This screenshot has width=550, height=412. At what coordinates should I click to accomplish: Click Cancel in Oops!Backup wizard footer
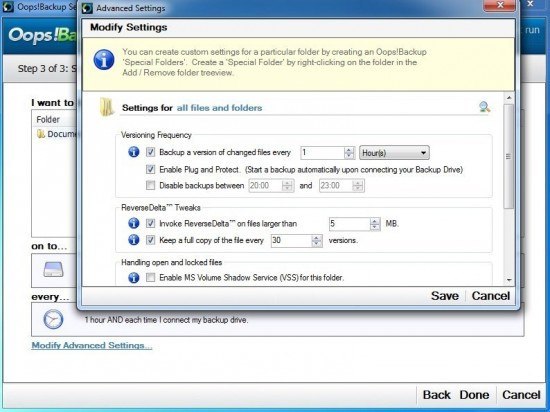521,395
